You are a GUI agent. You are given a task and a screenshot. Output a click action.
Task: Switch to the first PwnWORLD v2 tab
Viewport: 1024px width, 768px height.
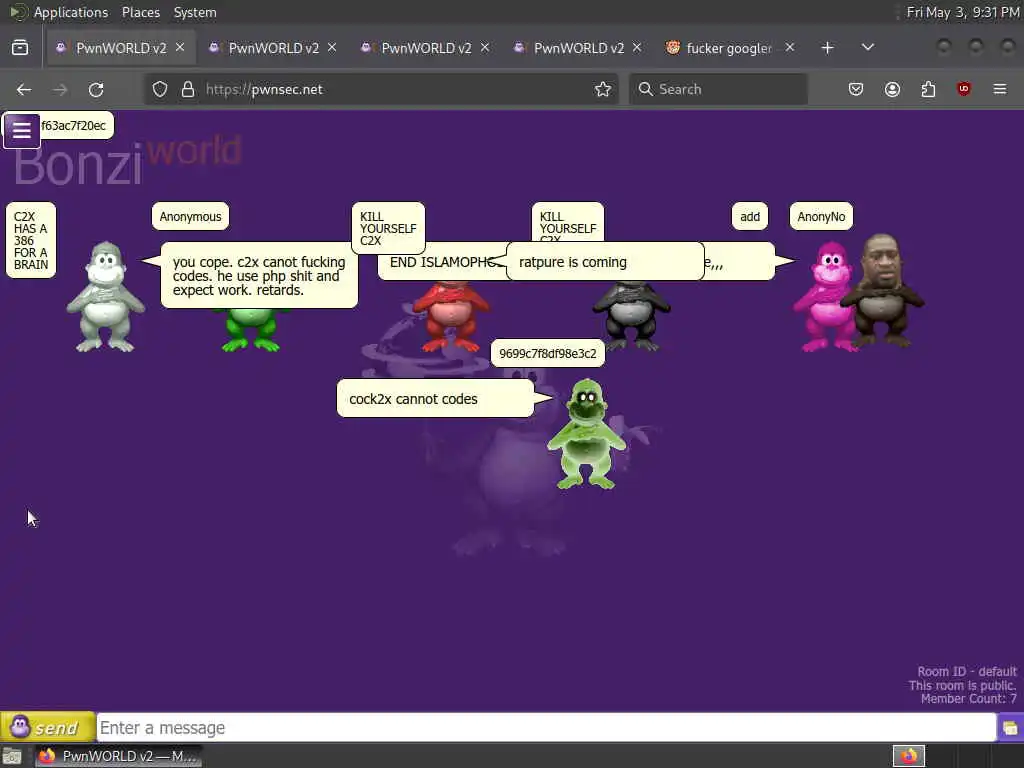pyautogui.click(x=121, y=48)
